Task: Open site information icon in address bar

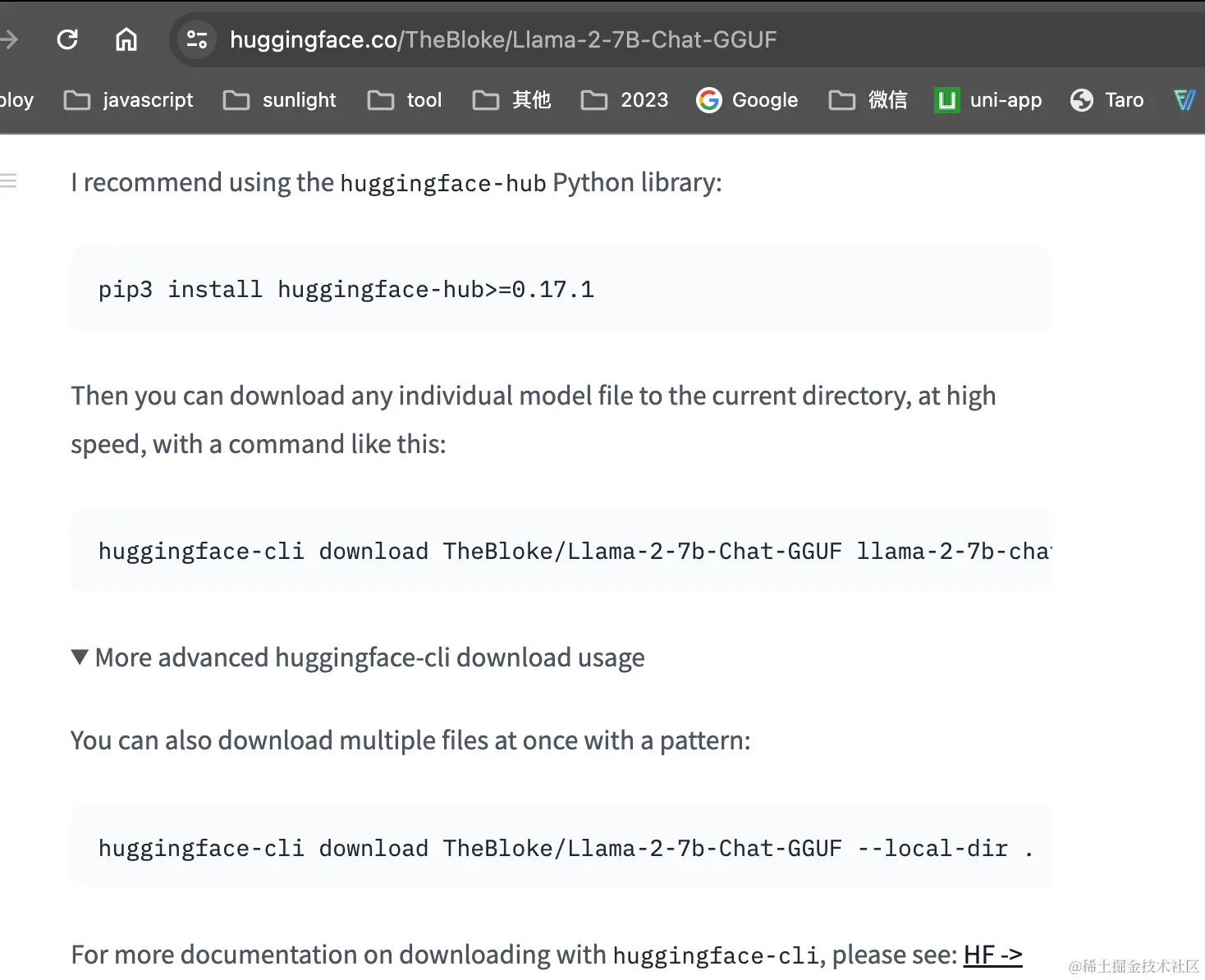Action: click(196, 39)
